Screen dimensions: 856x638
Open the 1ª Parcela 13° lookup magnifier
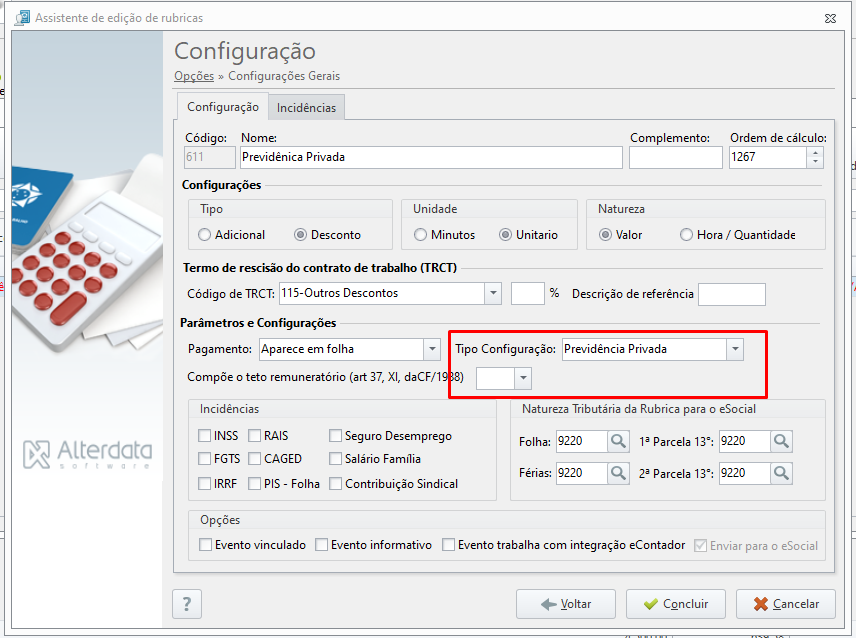click(781, 441)
